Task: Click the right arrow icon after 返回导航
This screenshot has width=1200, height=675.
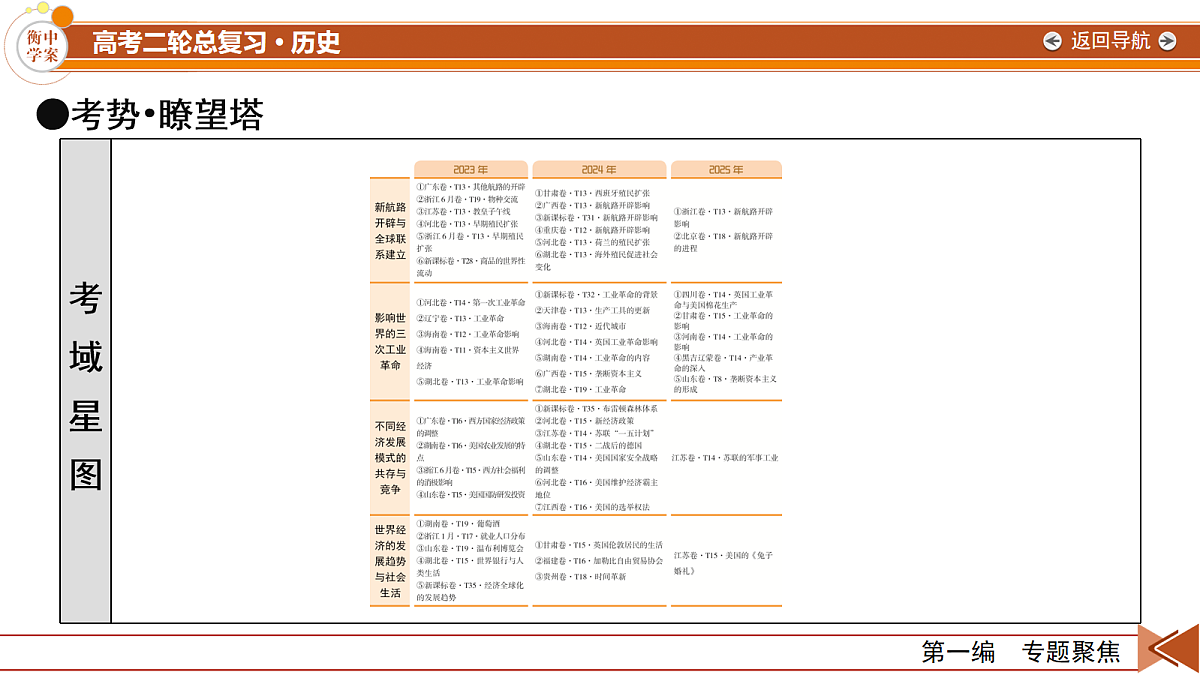Action: tap(1166, 41)
